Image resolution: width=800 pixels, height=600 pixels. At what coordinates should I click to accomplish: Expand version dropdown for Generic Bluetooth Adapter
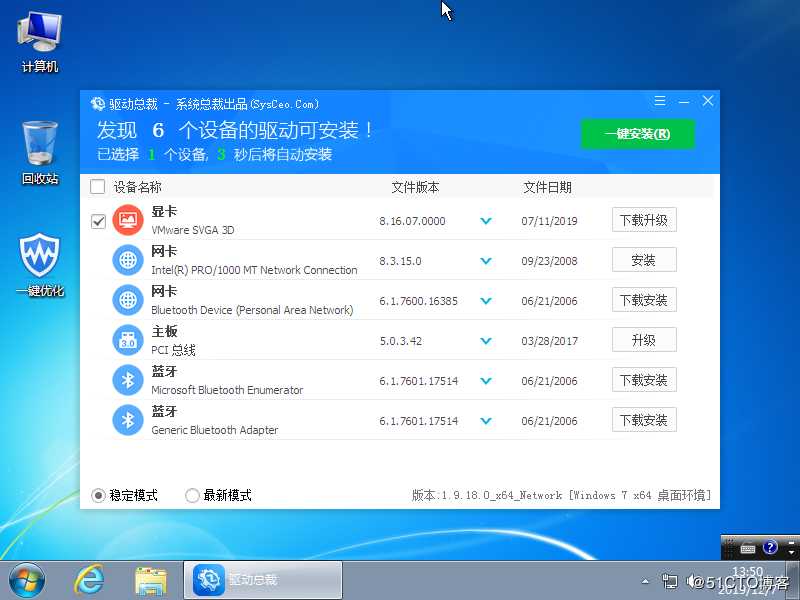[x=486, y=420]
